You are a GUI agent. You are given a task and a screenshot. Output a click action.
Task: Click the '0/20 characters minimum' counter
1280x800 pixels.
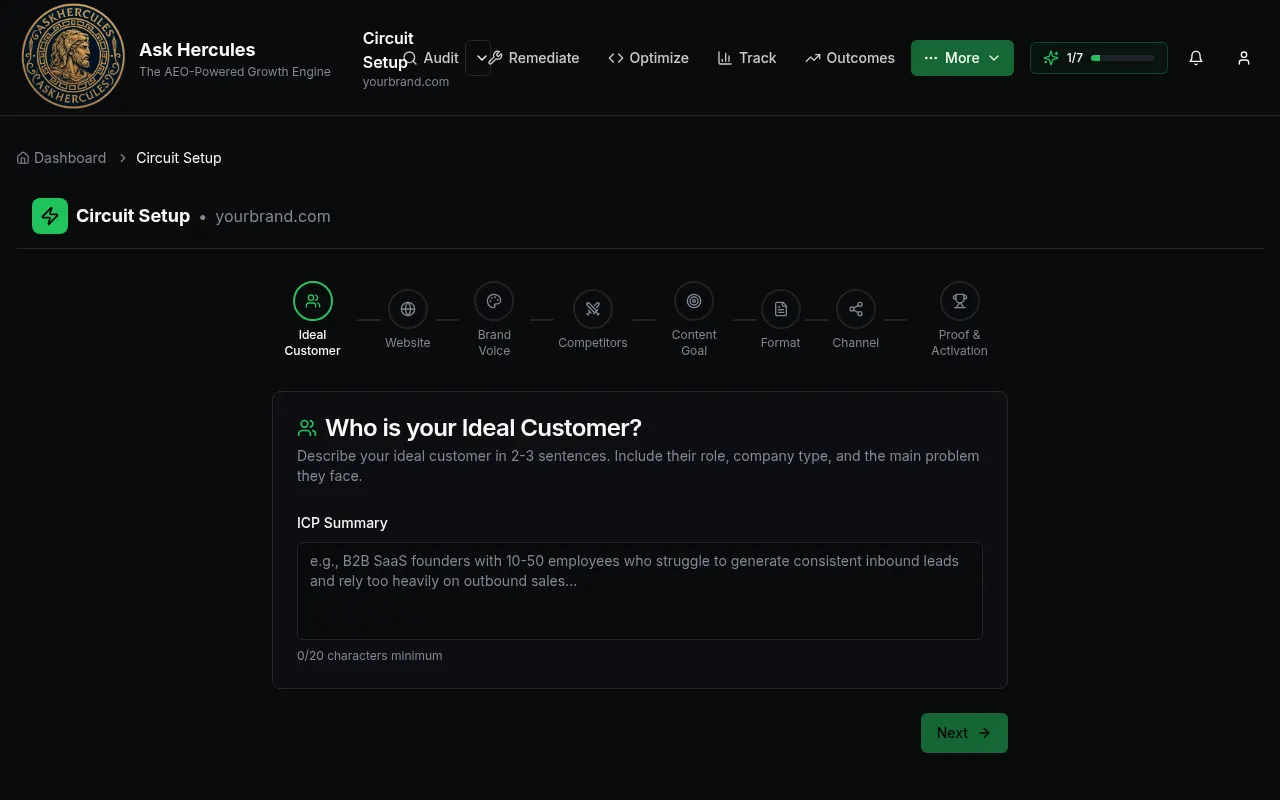tap(370, 656)
